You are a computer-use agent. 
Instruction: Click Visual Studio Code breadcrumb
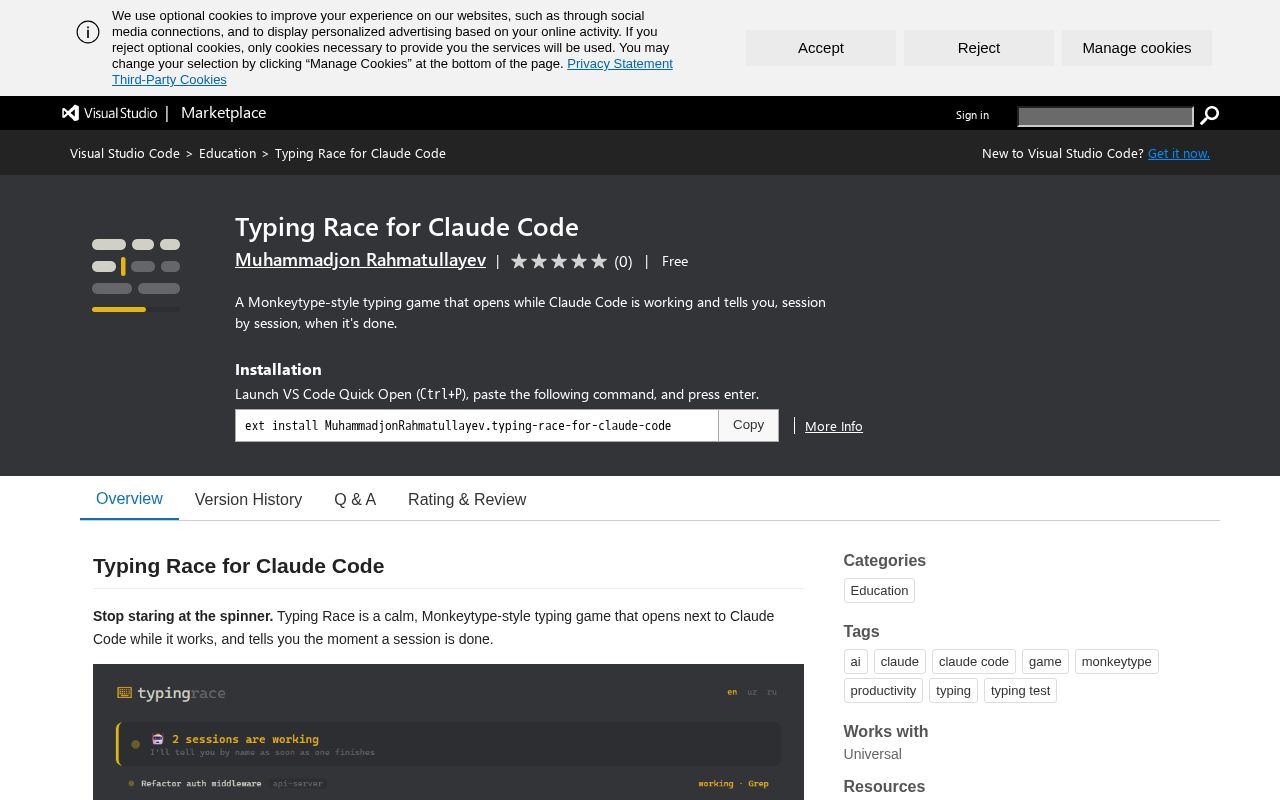coord(125,153)
